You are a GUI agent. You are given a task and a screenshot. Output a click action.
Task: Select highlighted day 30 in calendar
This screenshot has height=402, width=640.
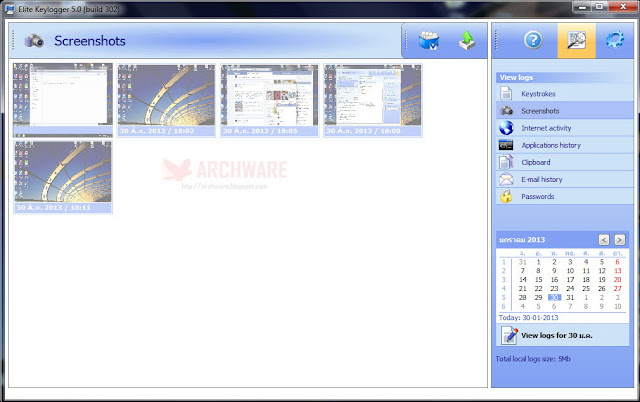click(x=554, y=298)
